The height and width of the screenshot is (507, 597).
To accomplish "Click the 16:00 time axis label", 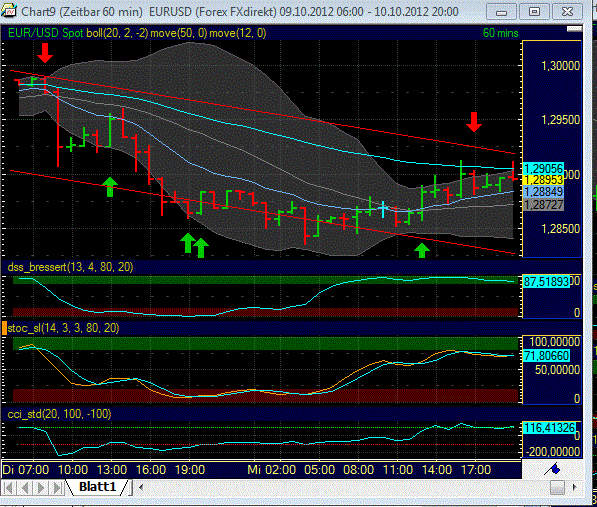I will tap(151, 469).
